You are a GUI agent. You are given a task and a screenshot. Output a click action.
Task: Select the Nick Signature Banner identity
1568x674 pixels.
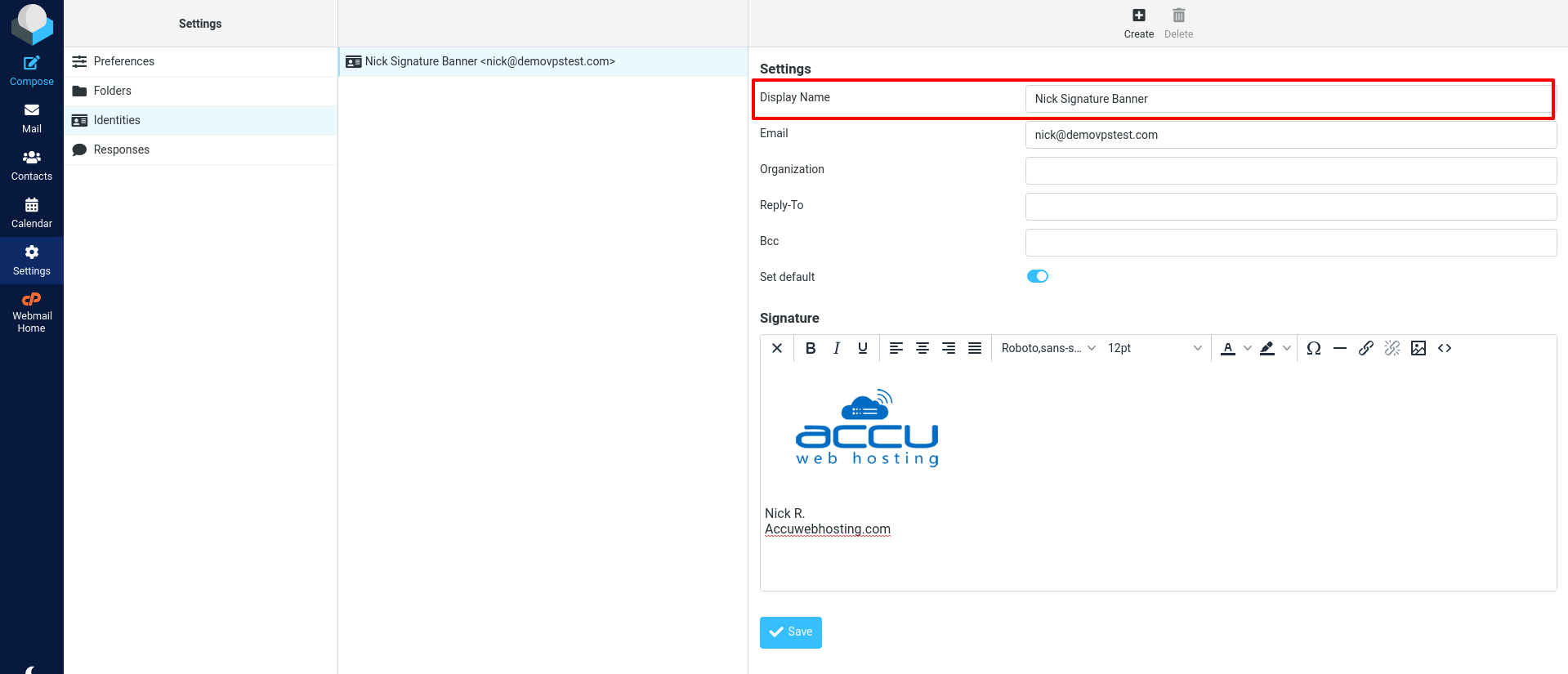click(x=543, y=62)
